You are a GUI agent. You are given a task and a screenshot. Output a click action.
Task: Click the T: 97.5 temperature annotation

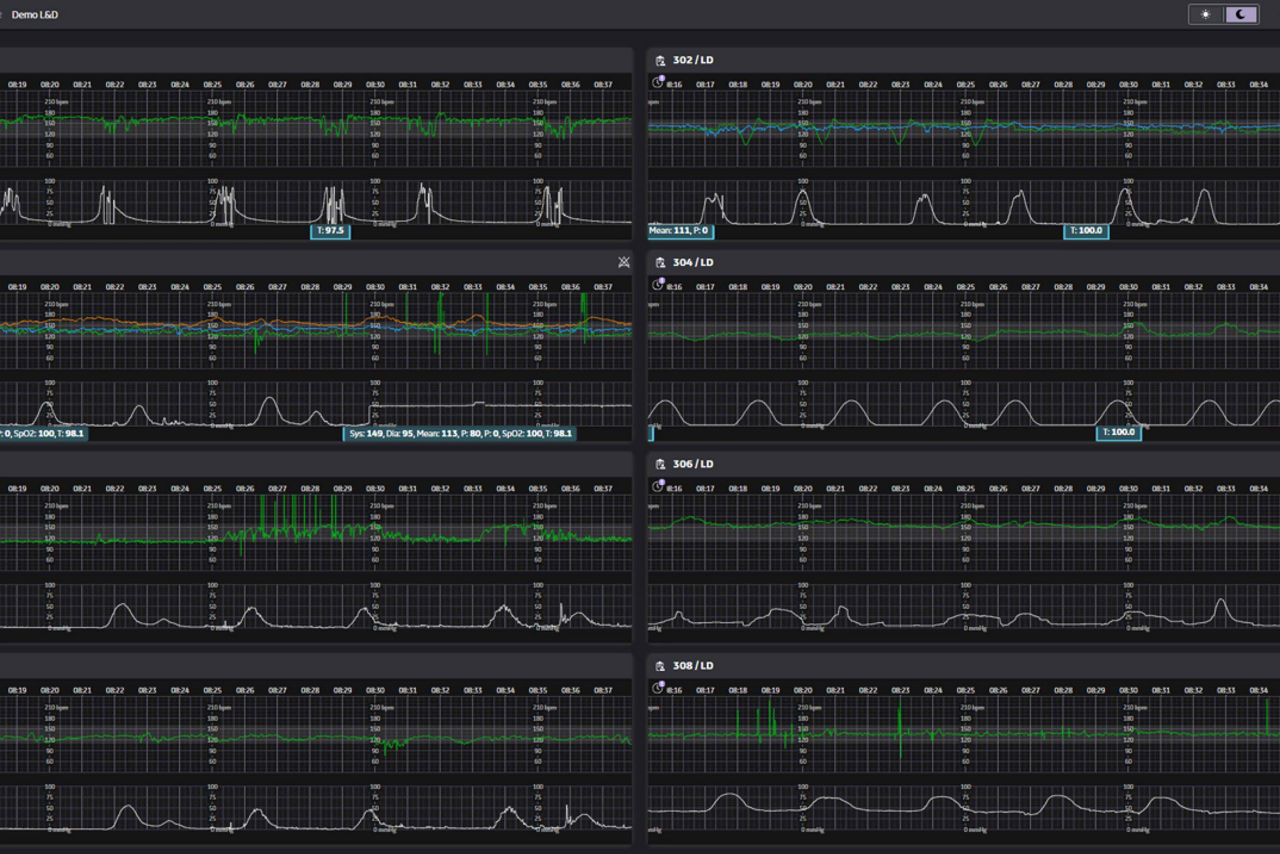click(x=330, y=231)
